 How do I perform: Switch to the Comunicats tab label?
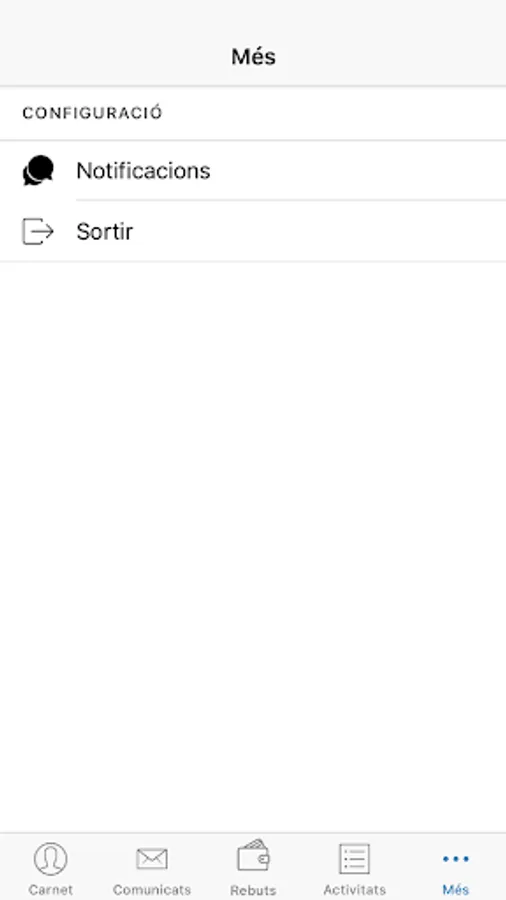(152, 890)
